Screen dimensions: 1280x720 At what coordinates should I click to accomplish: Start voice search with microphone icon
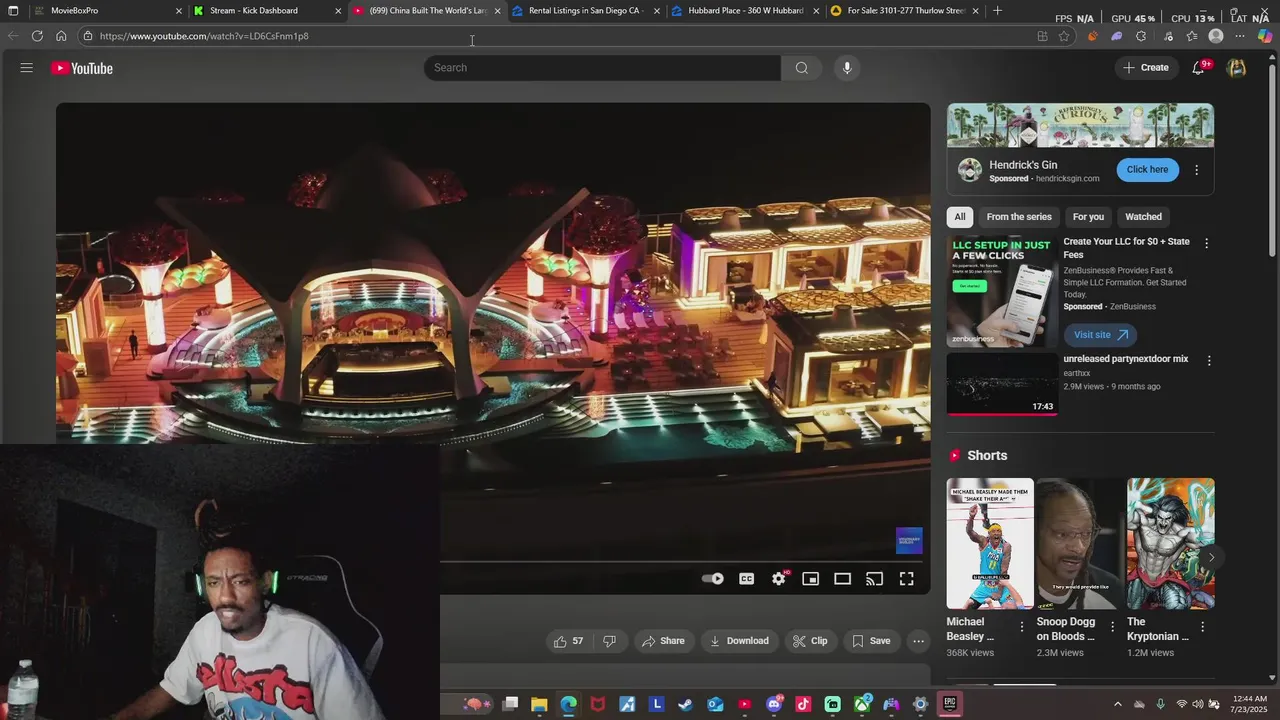[847, 68]
